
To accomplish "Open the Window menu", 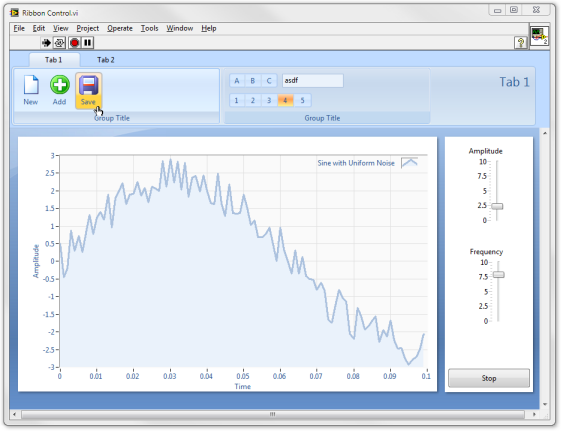I will point(180,28).
